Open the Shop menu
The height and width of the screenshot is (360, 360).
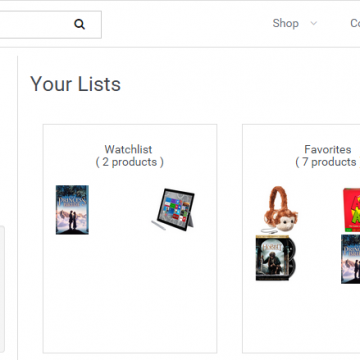285,23
